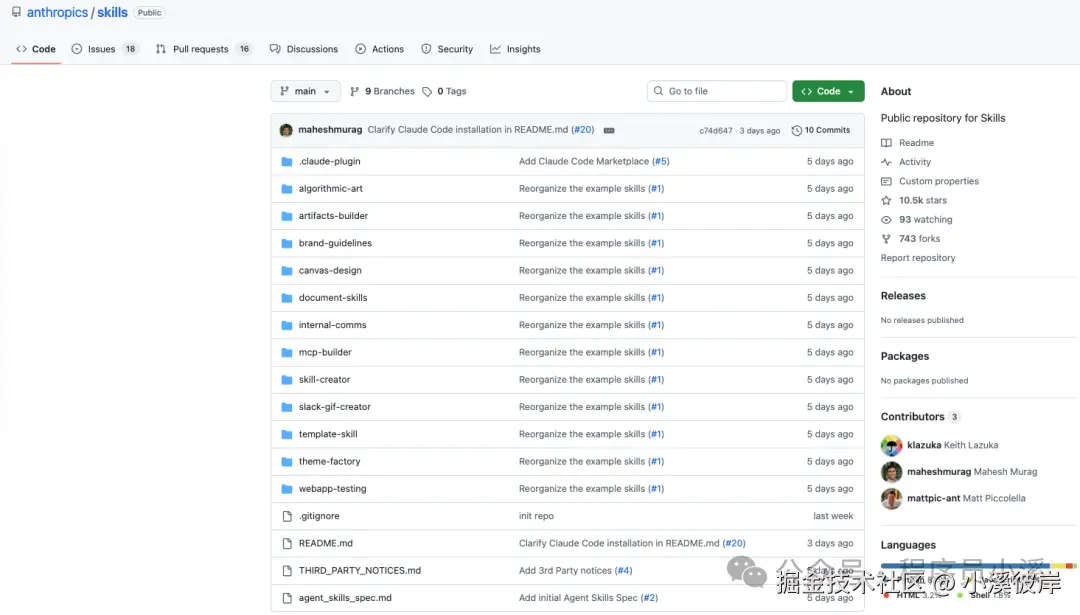Click 'Add initial Agent Skills Spec' message
Screen dimensions: 1080x615
click(578, 598)
